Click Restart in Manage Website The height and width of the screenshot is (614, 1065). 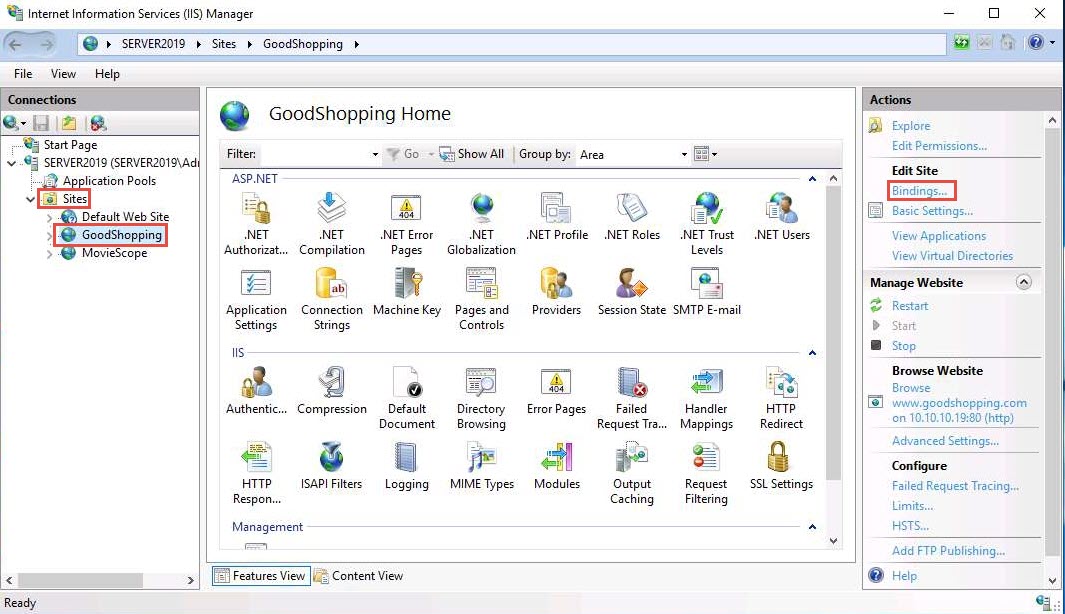pos(910,306)
